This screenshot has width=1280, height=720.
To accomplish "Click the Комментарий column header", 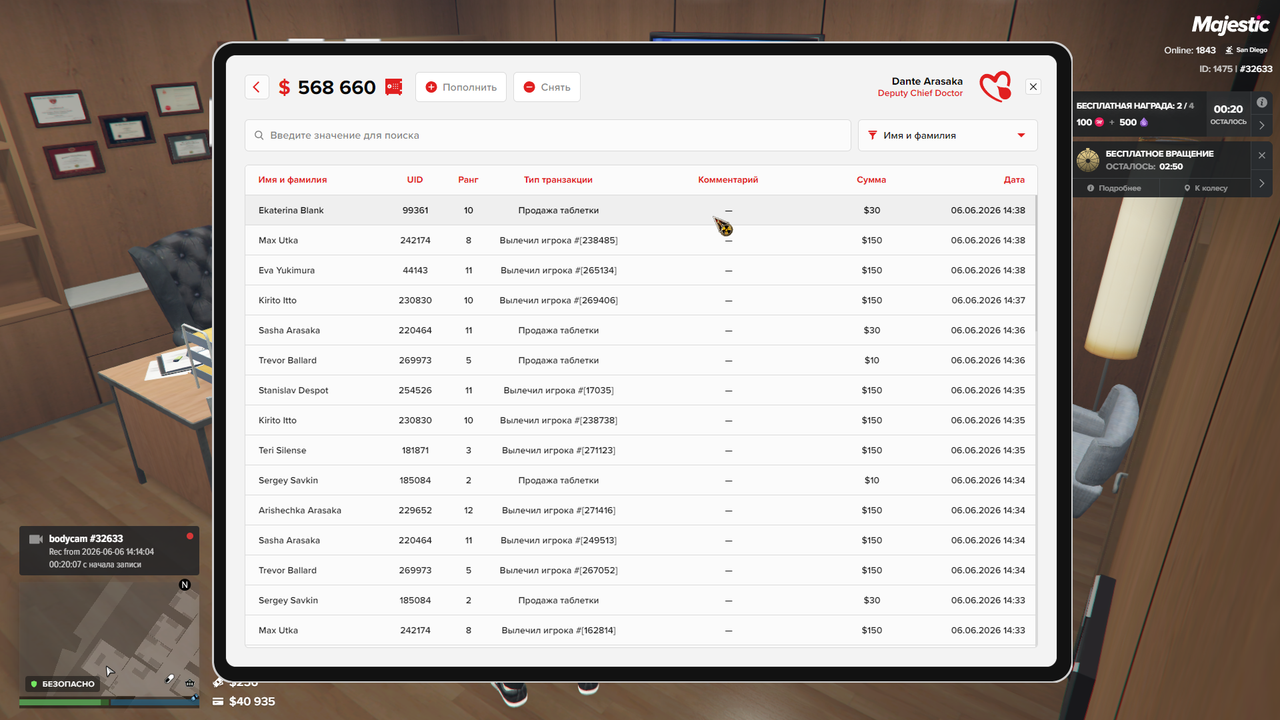I will tap(728, 180).
